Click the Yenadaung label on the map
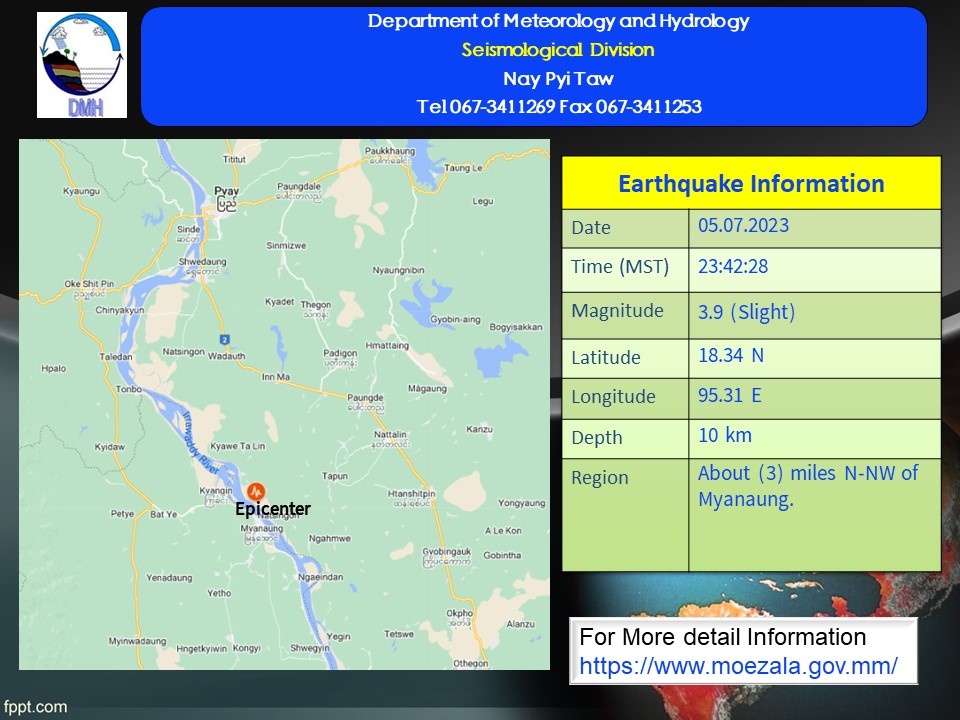Image resolution: width=960 pixels, height=720 pixels. pos(169,577)
